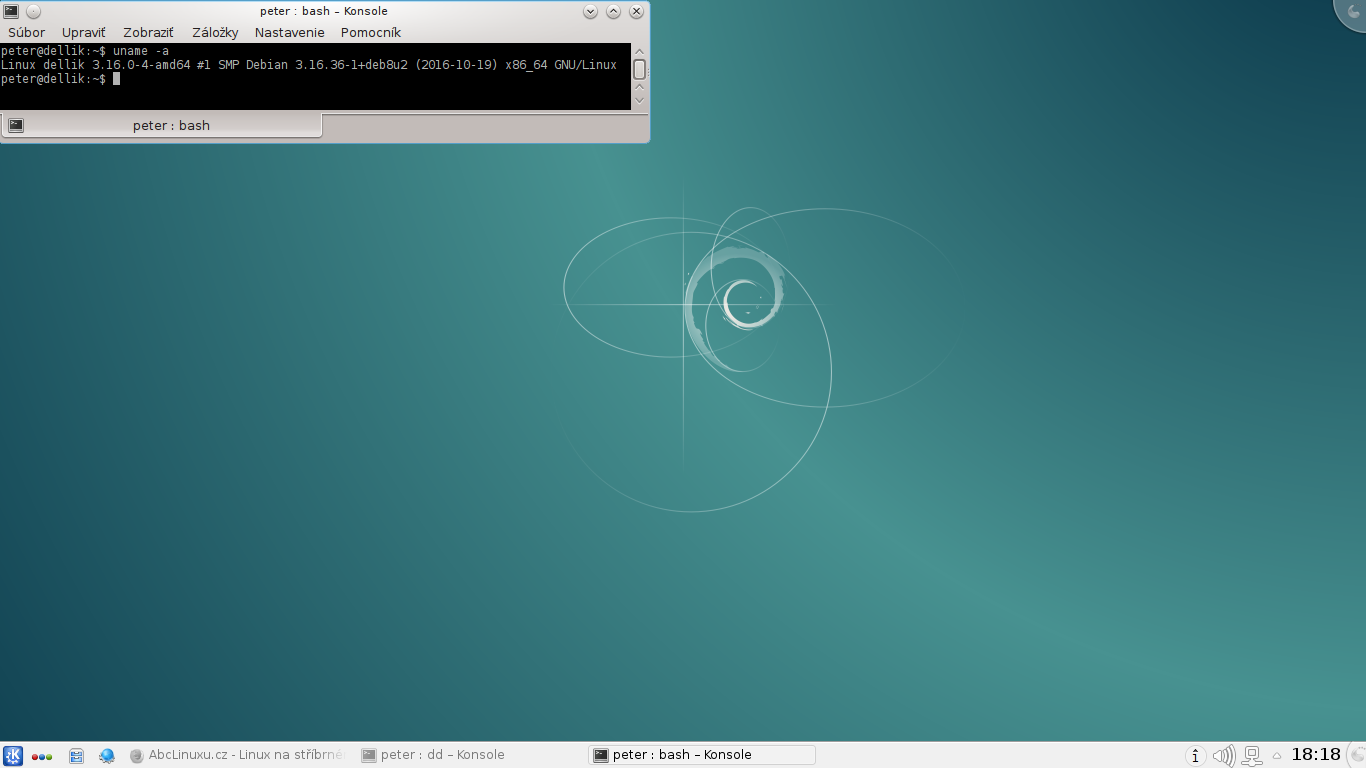Open the Nastavenie menu
Viewport: 1366px width, 768px height.
click(290, 32)
